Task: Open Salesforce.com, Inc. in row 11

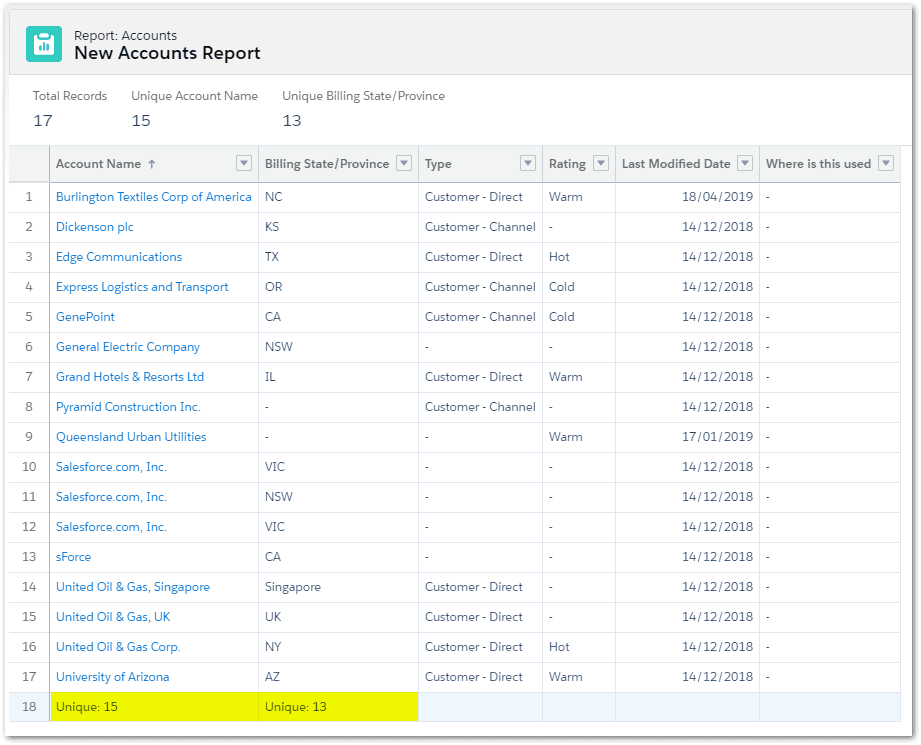Action: pos(111,496)
